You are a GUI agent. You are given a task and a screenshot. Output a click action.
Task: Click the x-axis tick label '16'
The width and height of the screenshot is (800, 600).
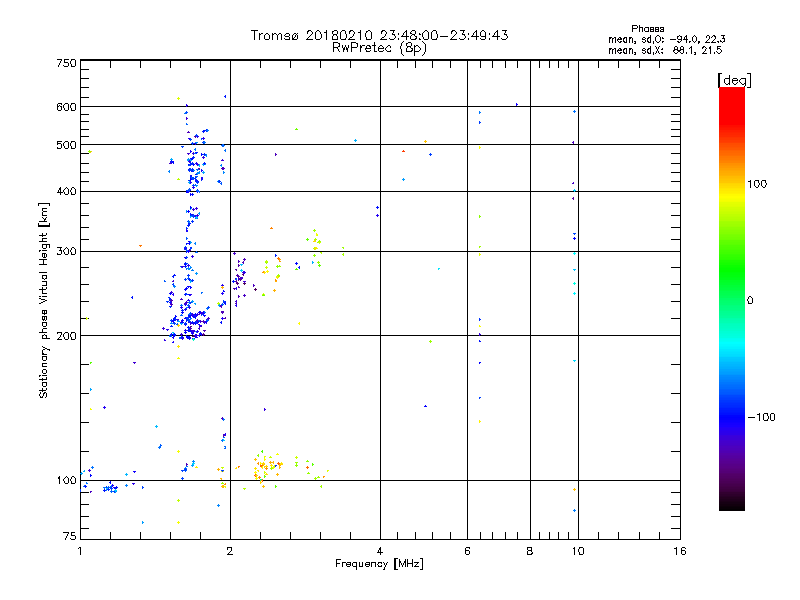[x=680, y=551]
